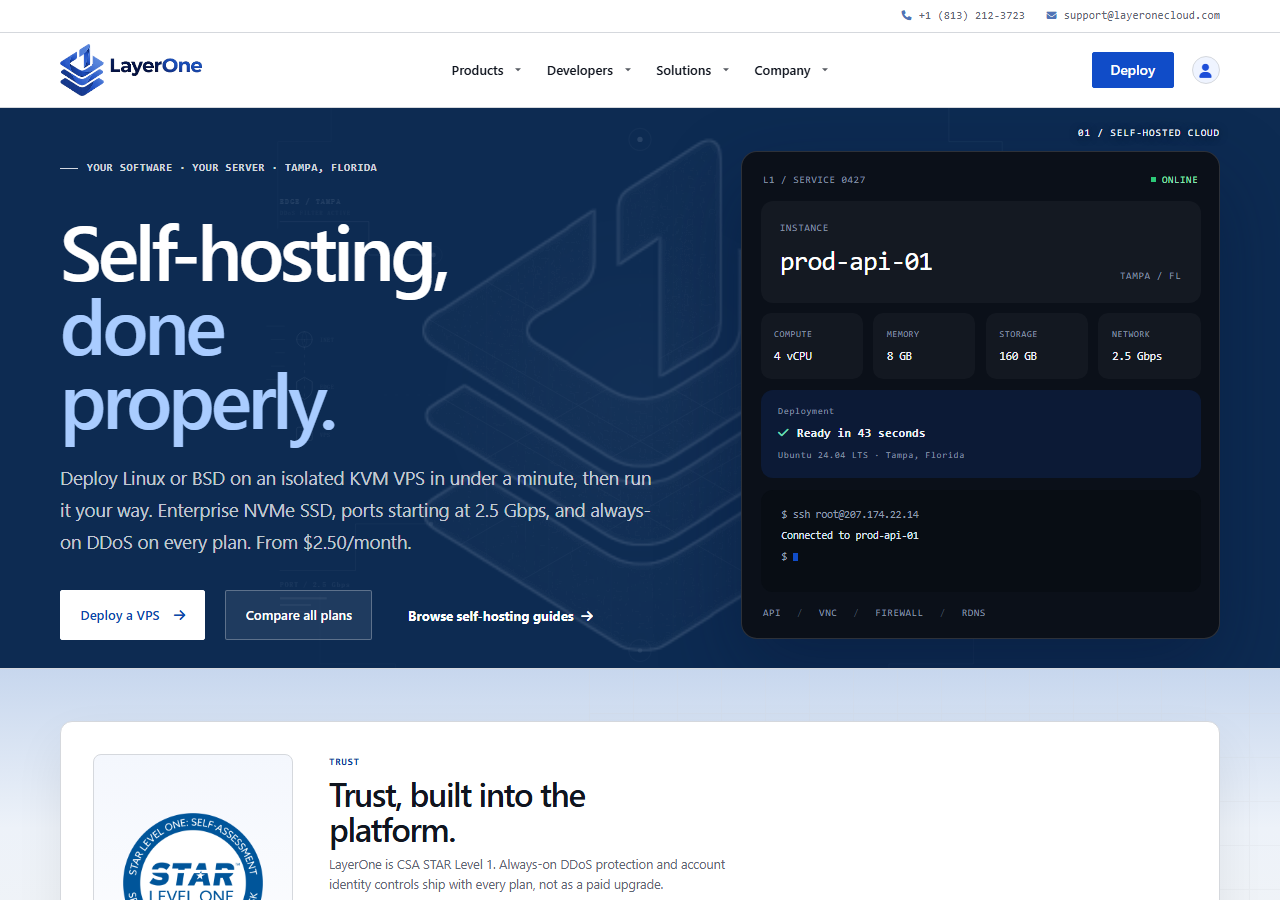Image resolution: width=1280 pixels, height=900 pixels.
Task: Click the COMPUTE 4 vCPU card
Action: [812, 346]
